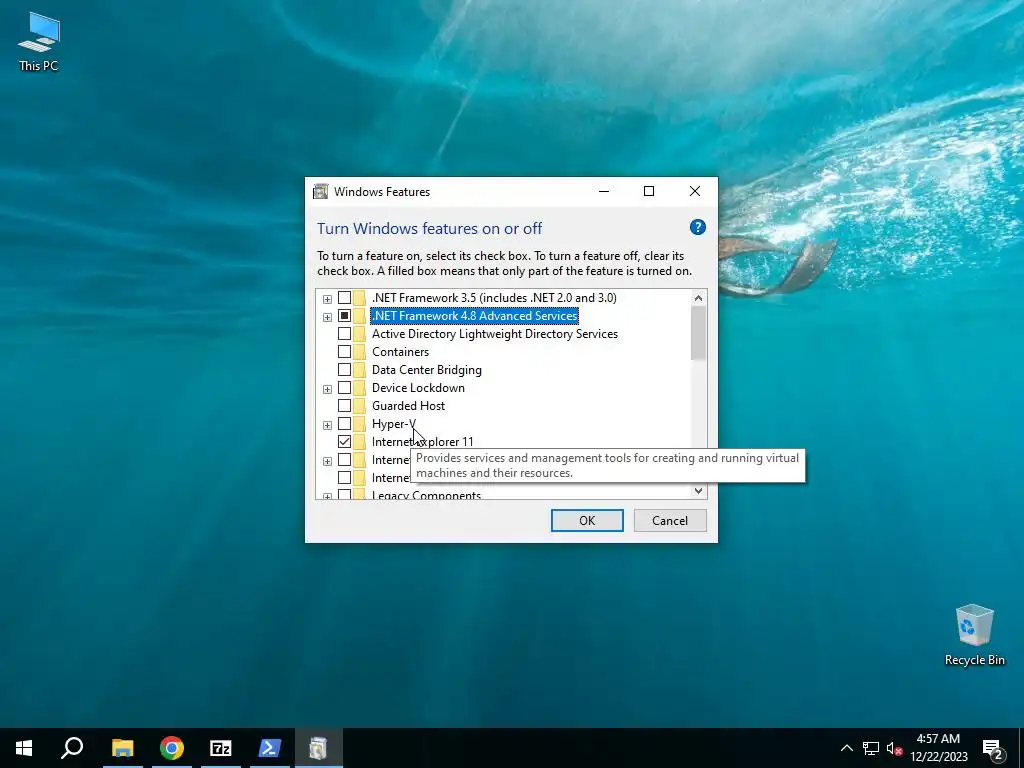
Task: Select the Device Lockdown row
Action: click(418, 388)
